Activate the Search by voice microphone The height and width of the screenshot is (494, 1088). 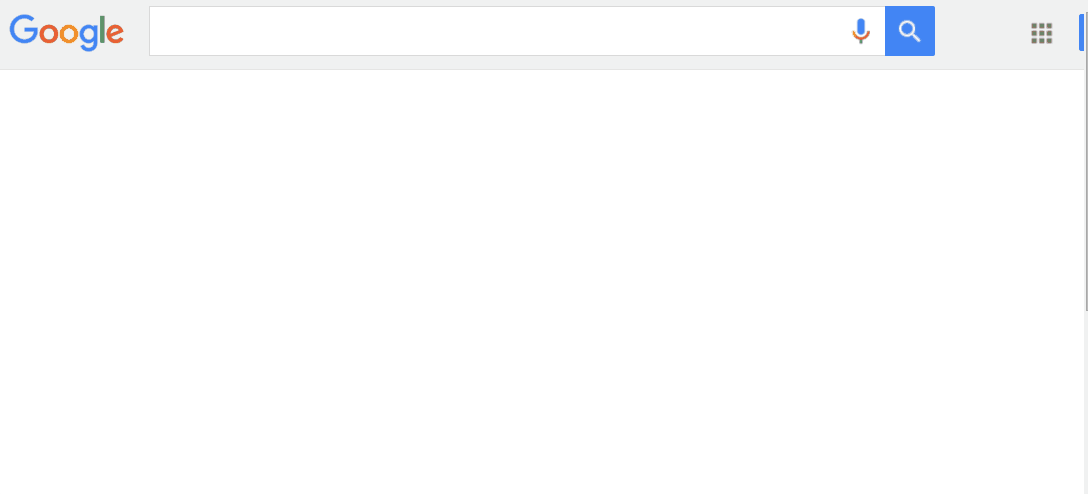(x=860, y=31)
